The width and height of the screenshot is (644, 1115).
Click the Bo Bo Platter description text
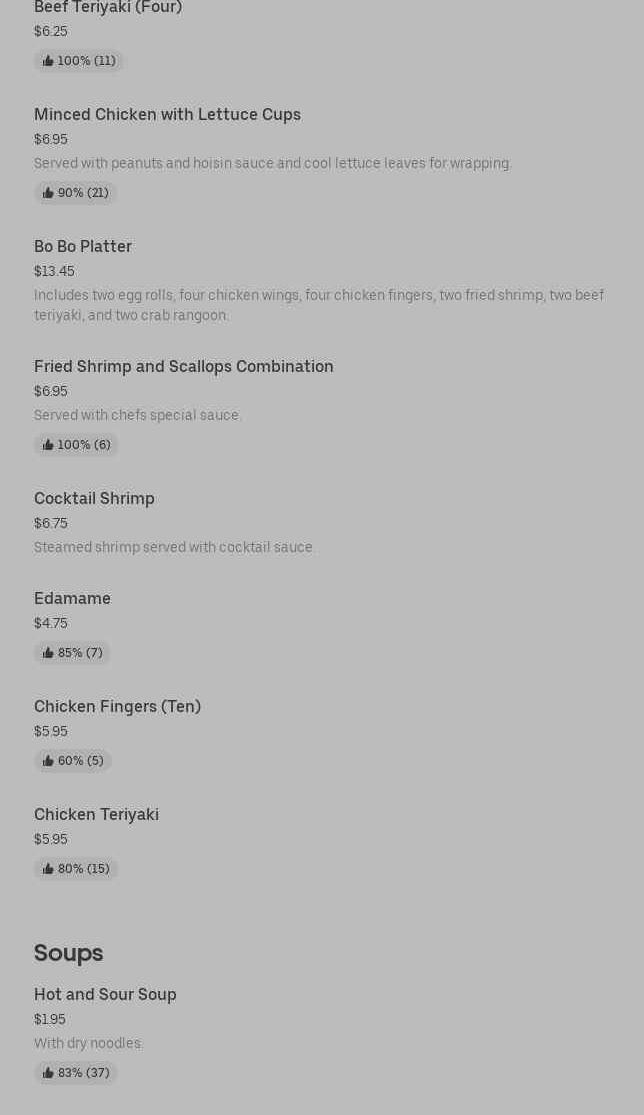pyautogui.click(x=318, y=305)
